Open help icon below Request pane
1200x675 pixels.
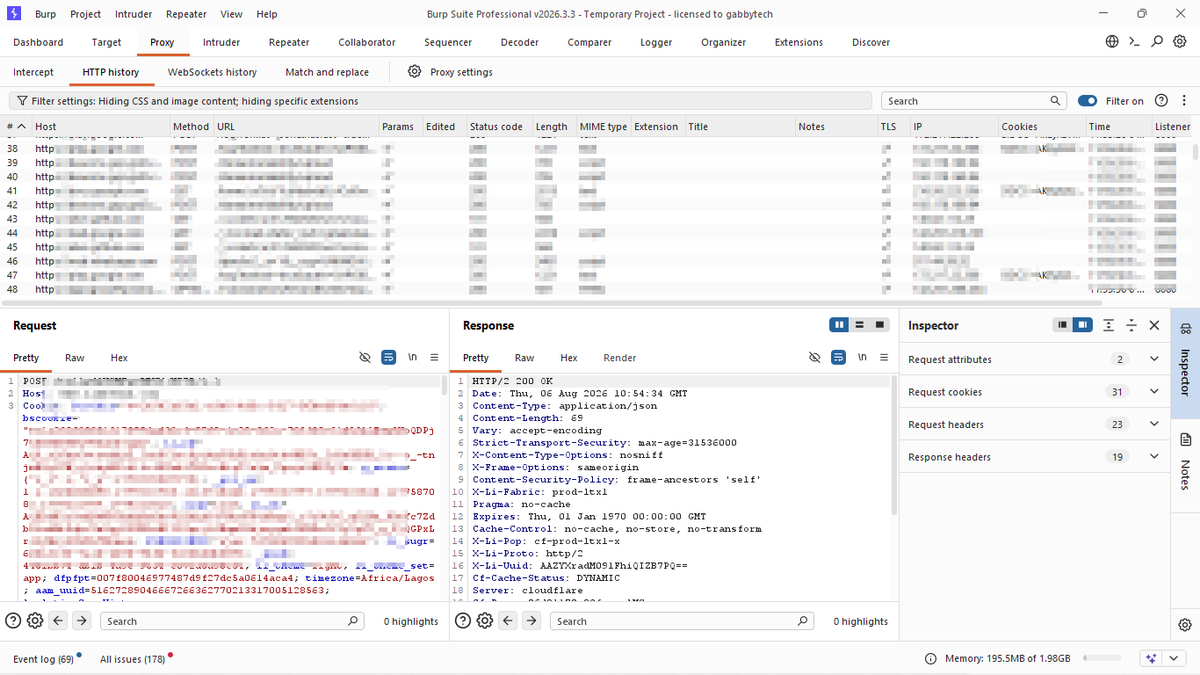[13, 621]
